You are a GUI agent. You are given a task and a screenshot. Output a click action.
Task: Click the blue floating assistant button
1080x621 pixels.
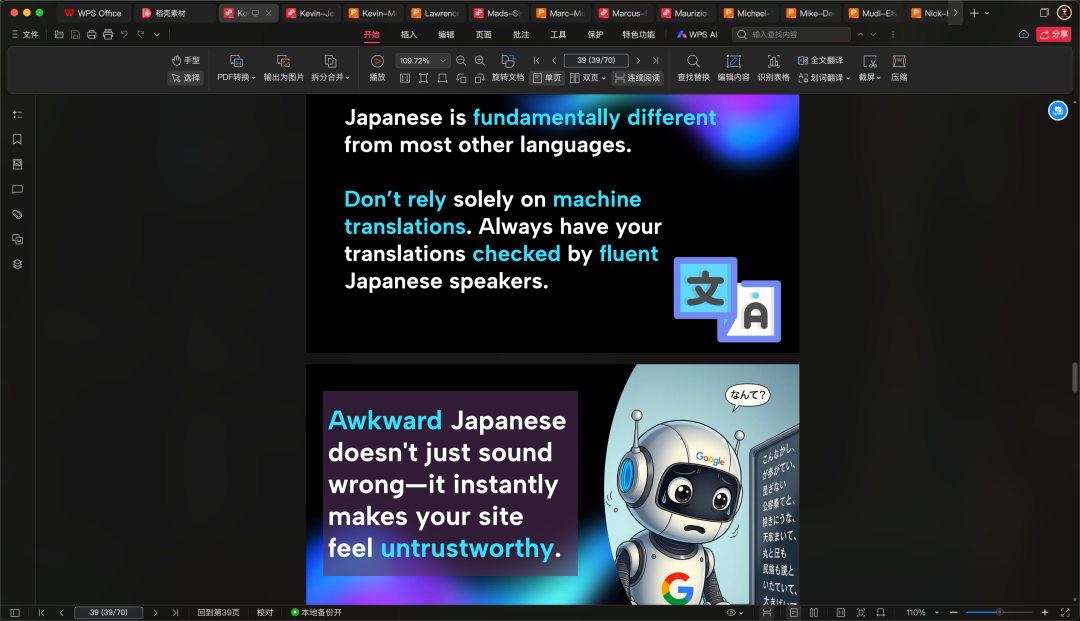[1057, 110]
